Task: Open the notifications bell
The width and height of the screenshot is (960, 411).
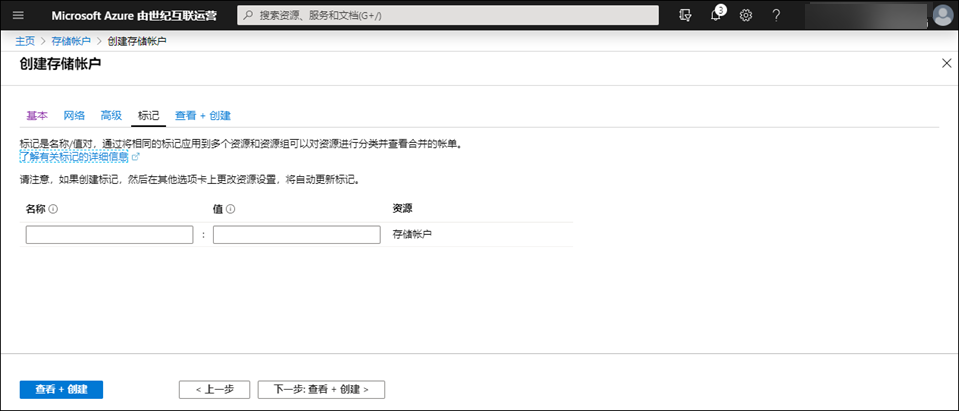Action: point(716,15)
